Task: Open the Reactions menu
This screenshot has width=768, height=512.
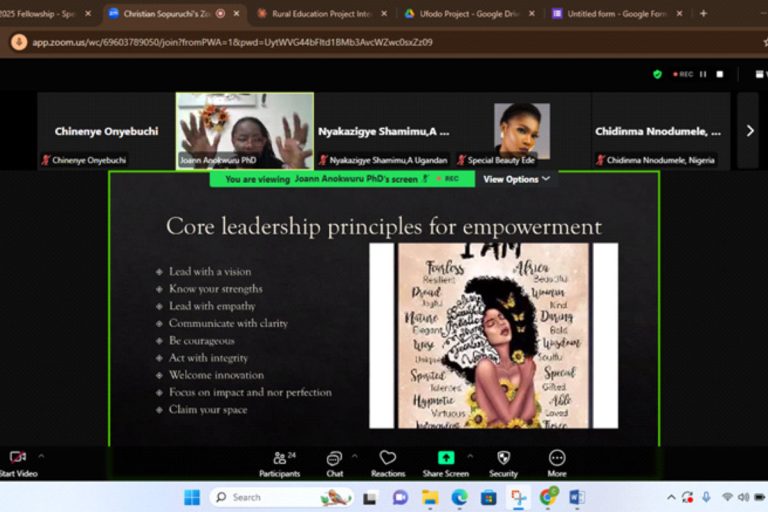Action: pyautogui.click(x=388, y=462)
